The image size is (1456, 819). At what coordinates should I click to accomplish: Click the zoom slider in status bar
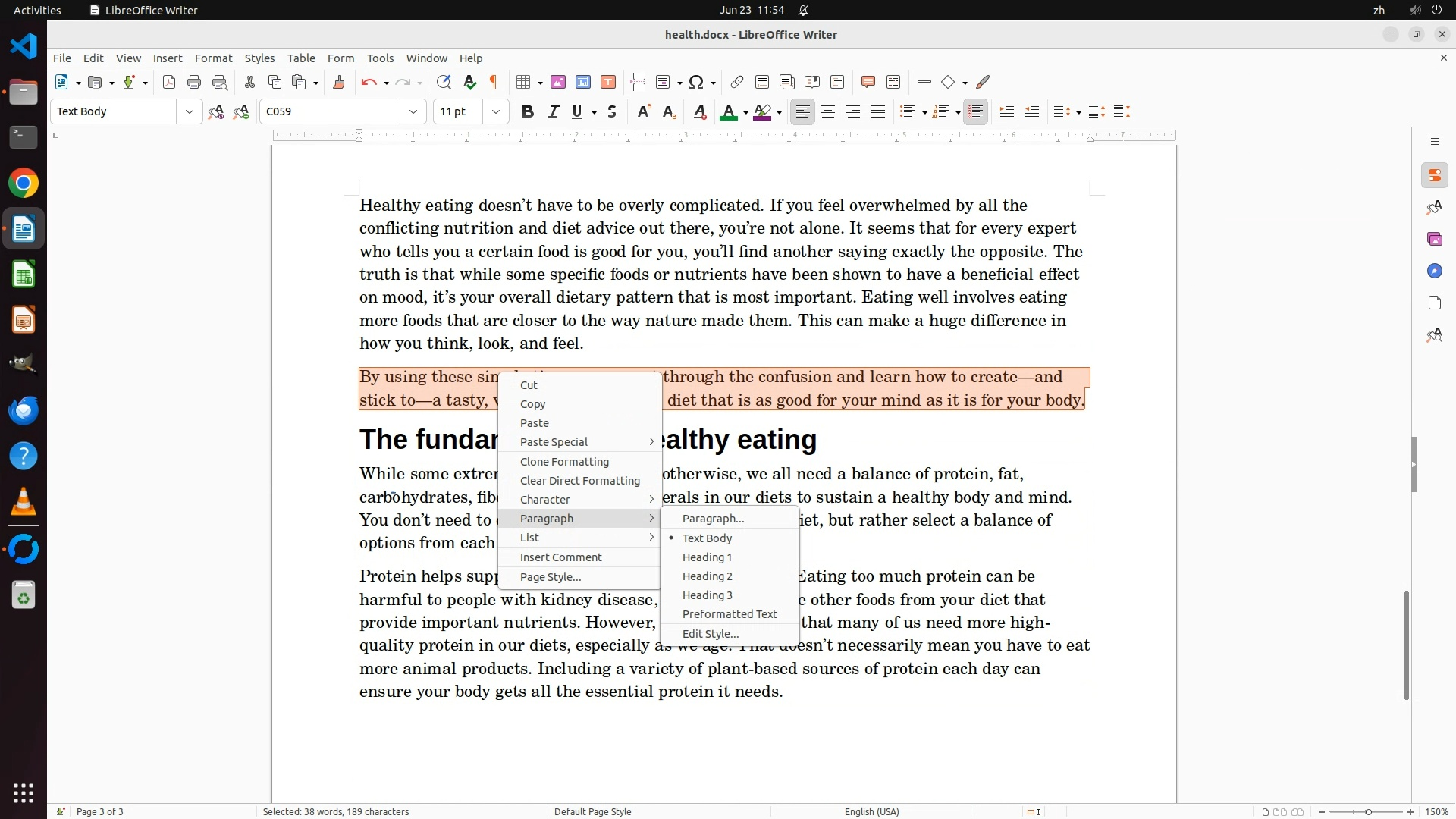[x=1367, y=811]
